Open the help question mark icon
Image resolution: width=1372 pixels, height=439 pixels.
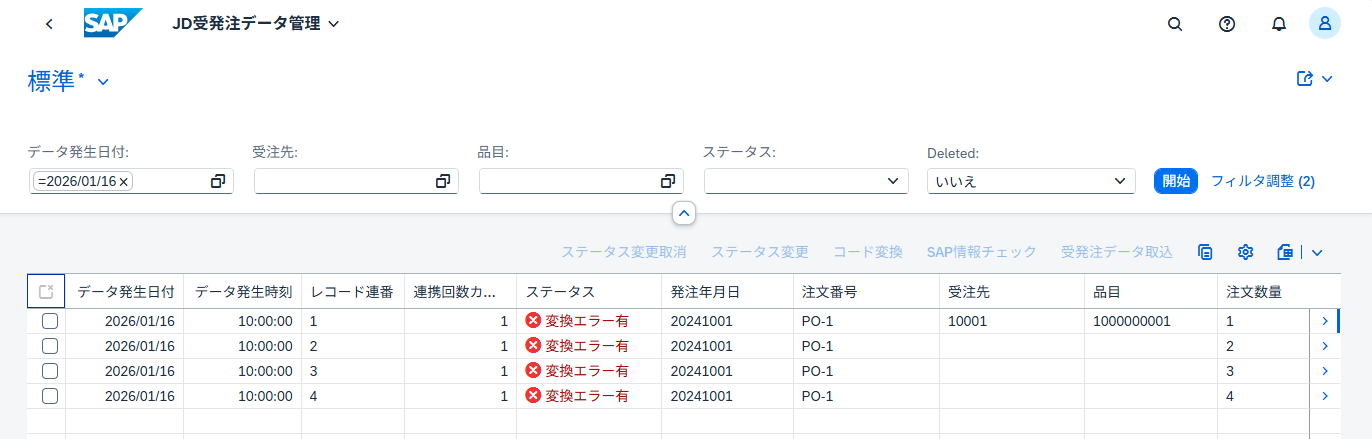[x=1227, y=24]
